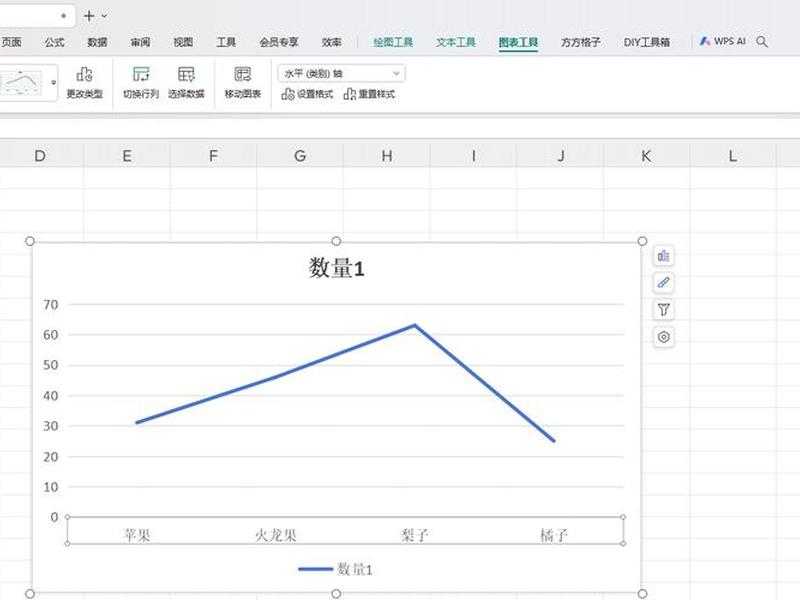Click the bottom-center handle of the chart
Image resolution: width=800 pixels, height=600 pixels.
pyautogui.click(x=336, y=594)
